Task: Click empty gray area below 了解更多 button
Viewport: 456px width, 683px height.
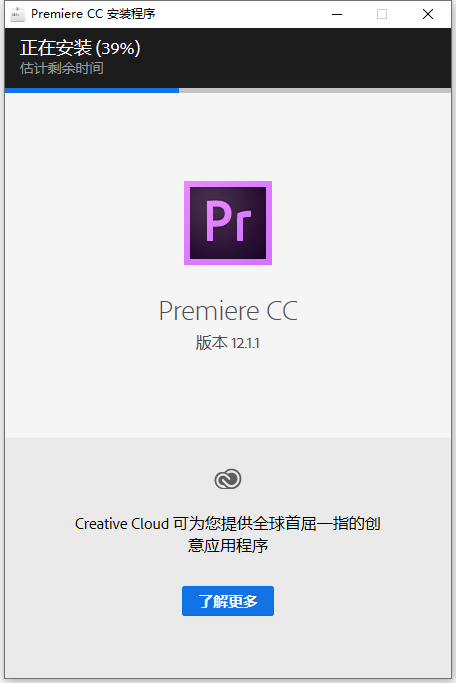Action: tap(228, 647)
